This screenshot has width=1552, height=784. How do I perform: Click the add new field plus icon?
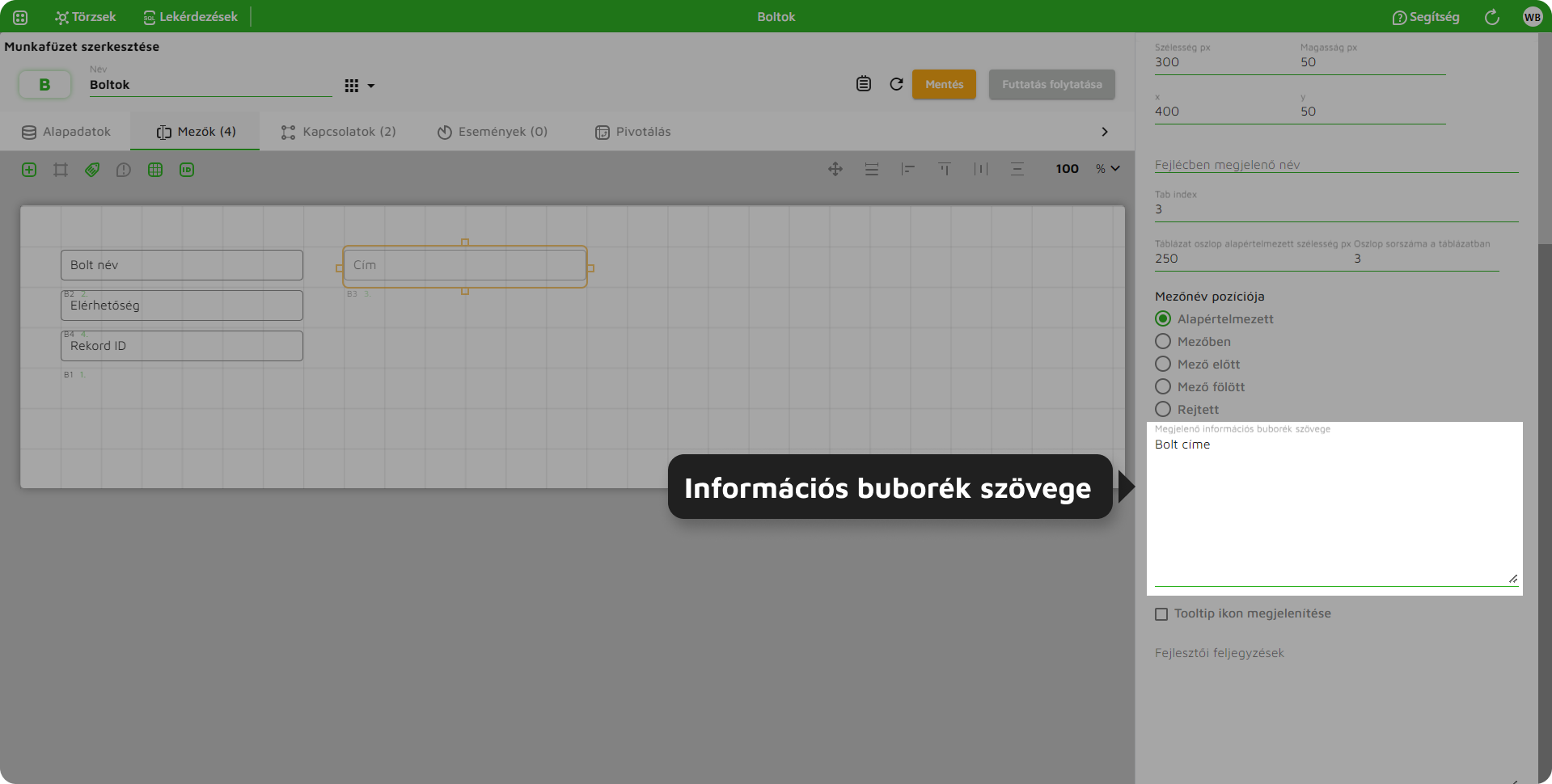pyautogui.click(x=29, y=170)
